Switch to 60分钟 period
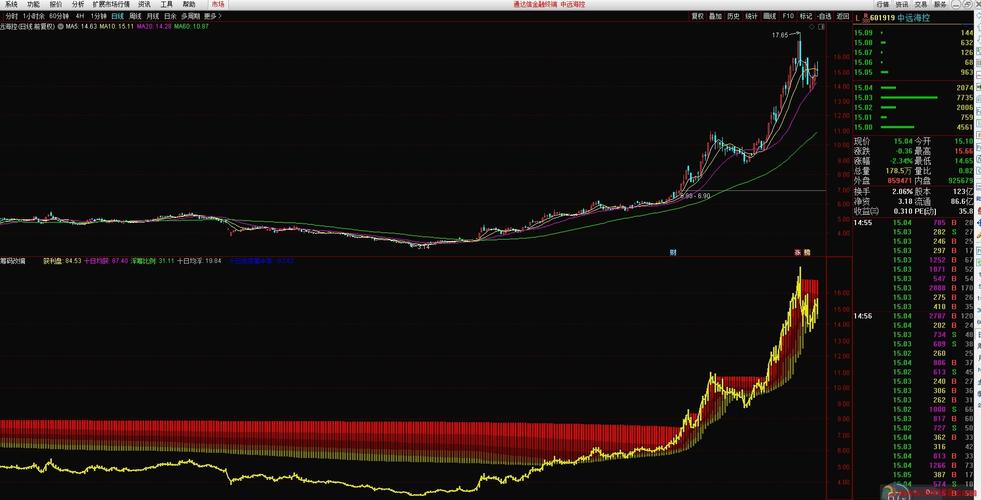981x500 pixels. click(x=60, y=17)
